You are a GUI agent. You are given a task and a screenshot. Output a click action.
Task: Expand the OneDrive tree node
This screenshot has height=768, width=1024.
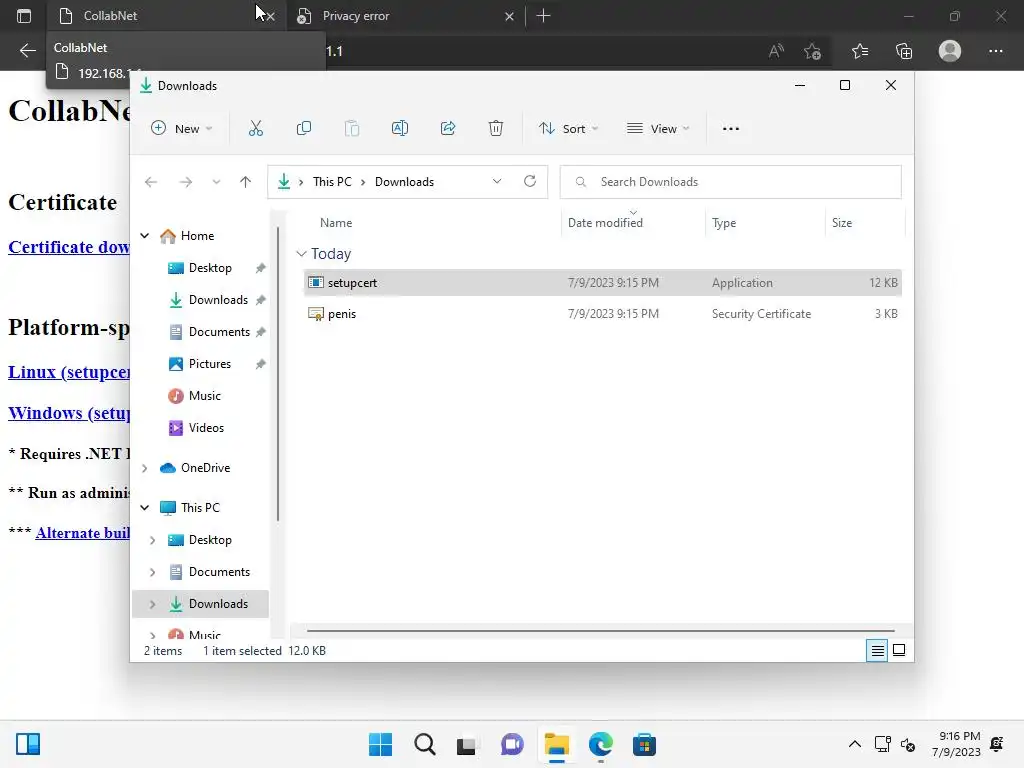(145, 468)
